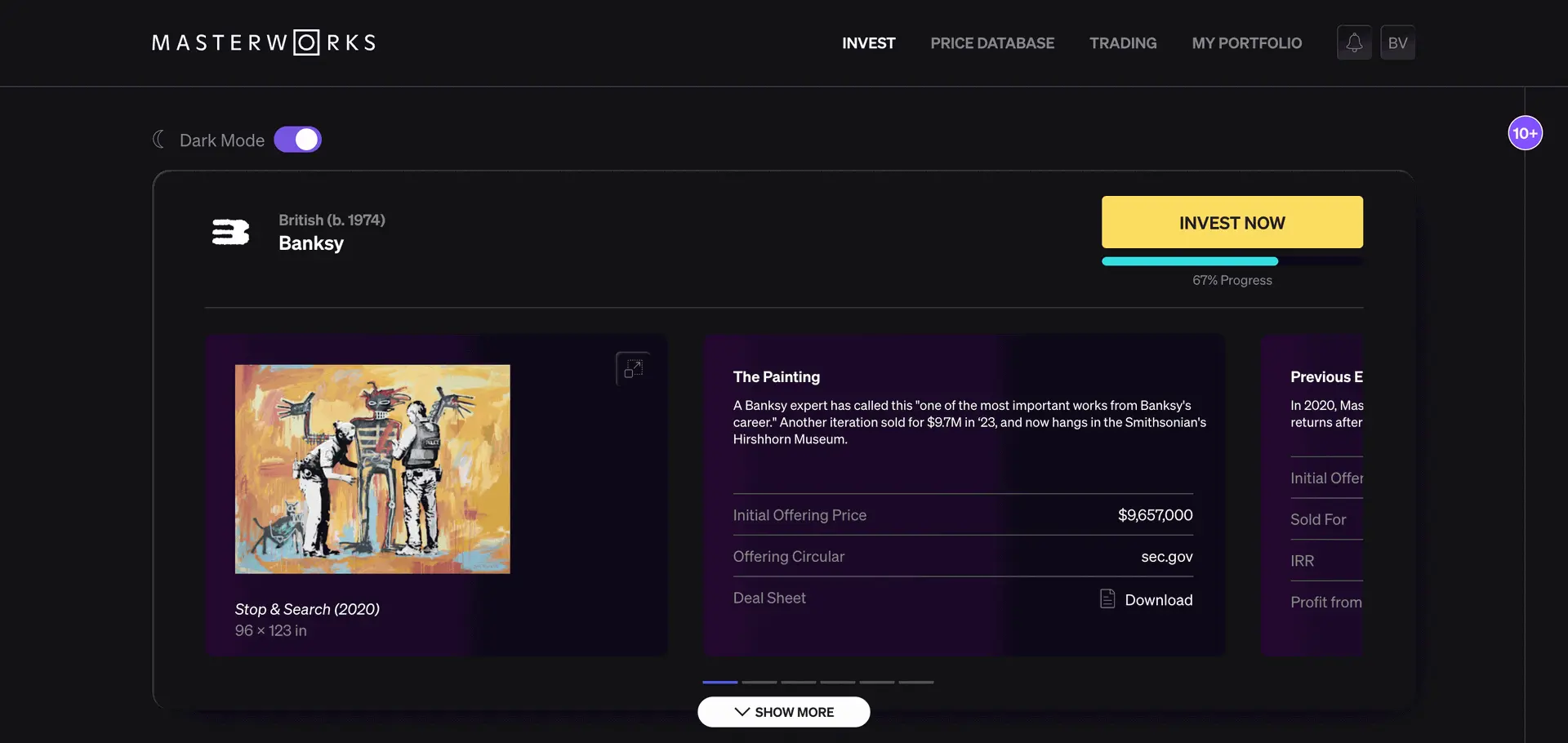Click the Dark Mode label
The height and width of the screenshot is (743, 1568).
pos(222,140)
